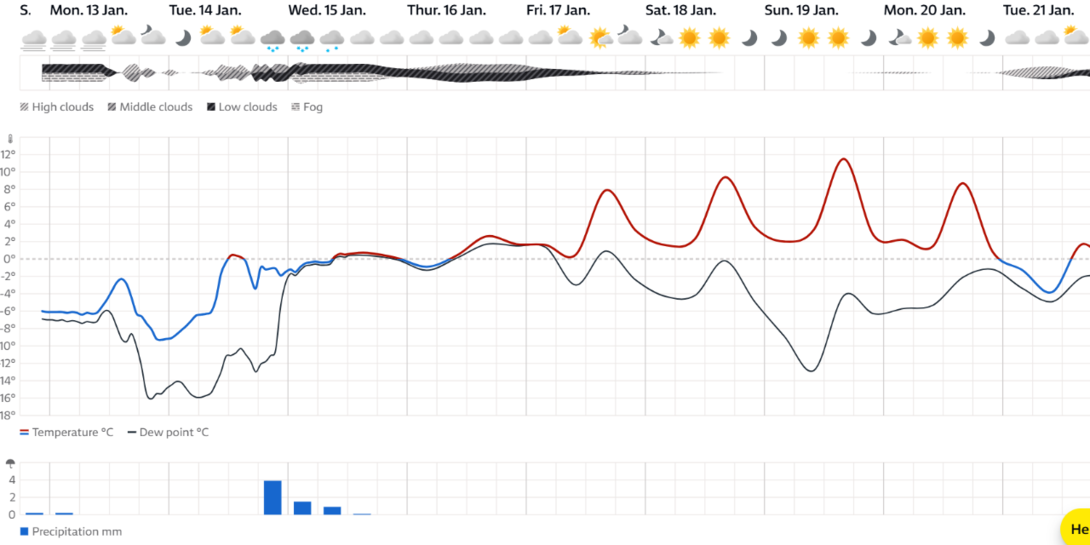Click the crescent moon icon before Tue. 14 Jan.
The image size is (1090, 545).
point(183,38)
